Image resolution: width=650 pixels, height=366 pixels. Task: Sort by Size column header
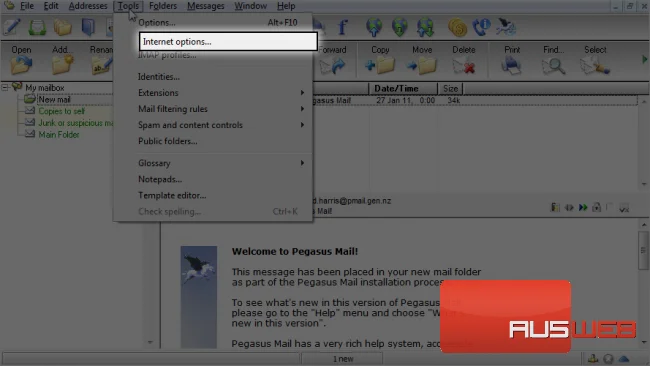click(x=450, y=88)
